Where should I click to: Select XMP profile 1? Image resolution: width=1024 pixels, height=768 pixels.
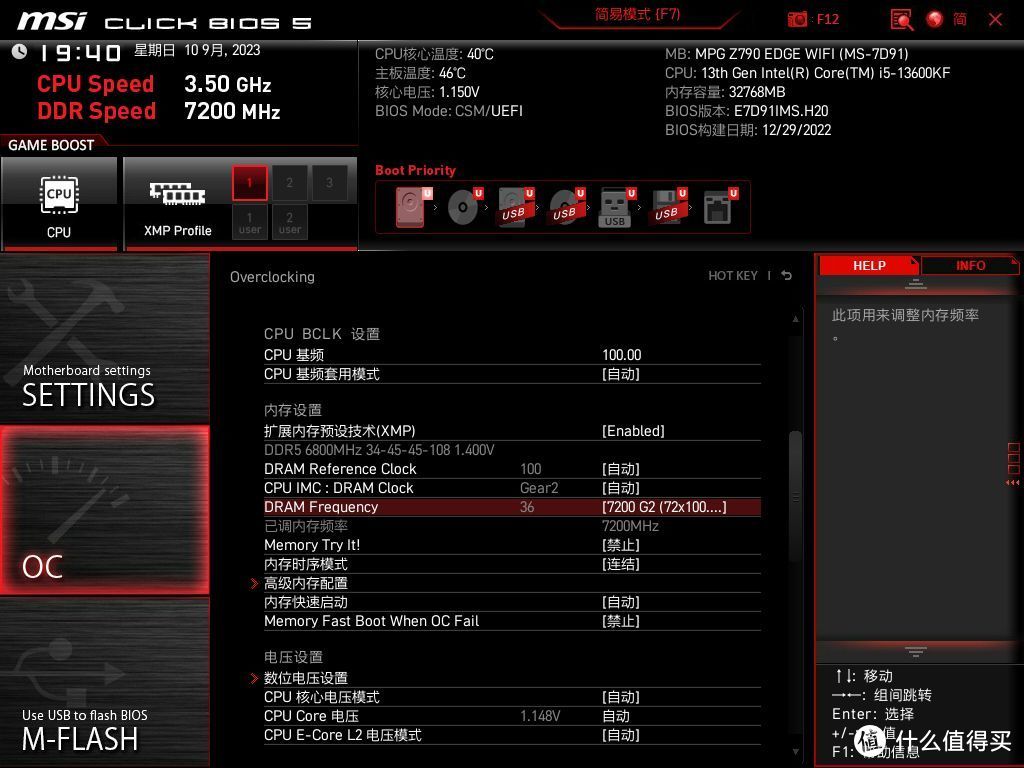tap(249, 183)
